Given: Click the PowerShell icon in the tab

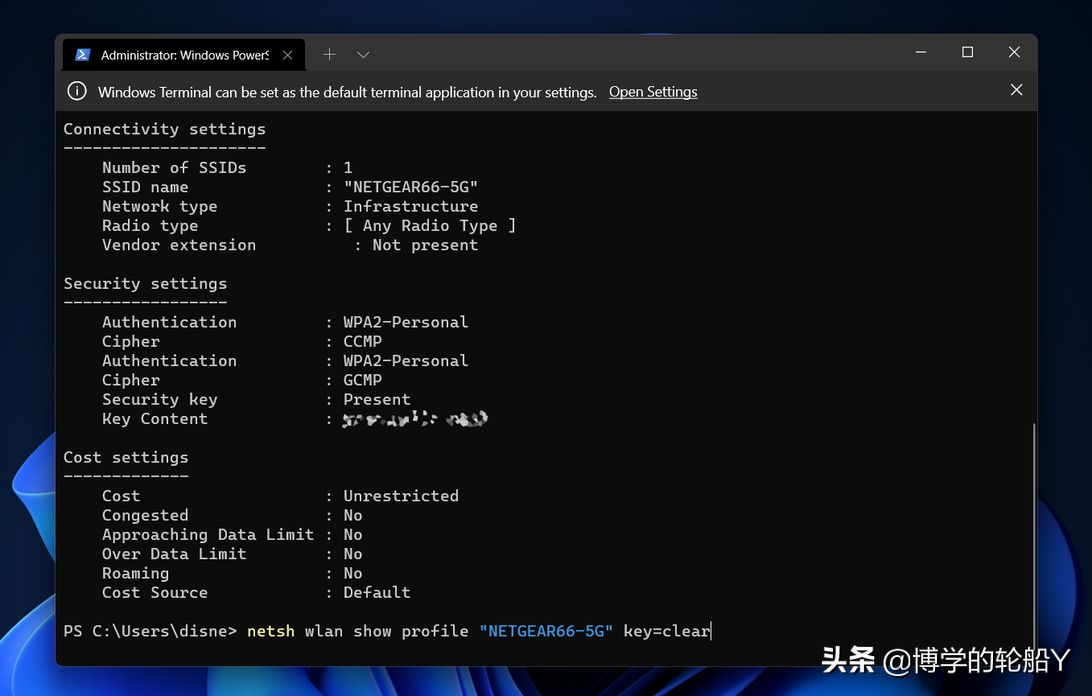Looking at the screenshot, I should coord(83,55).
